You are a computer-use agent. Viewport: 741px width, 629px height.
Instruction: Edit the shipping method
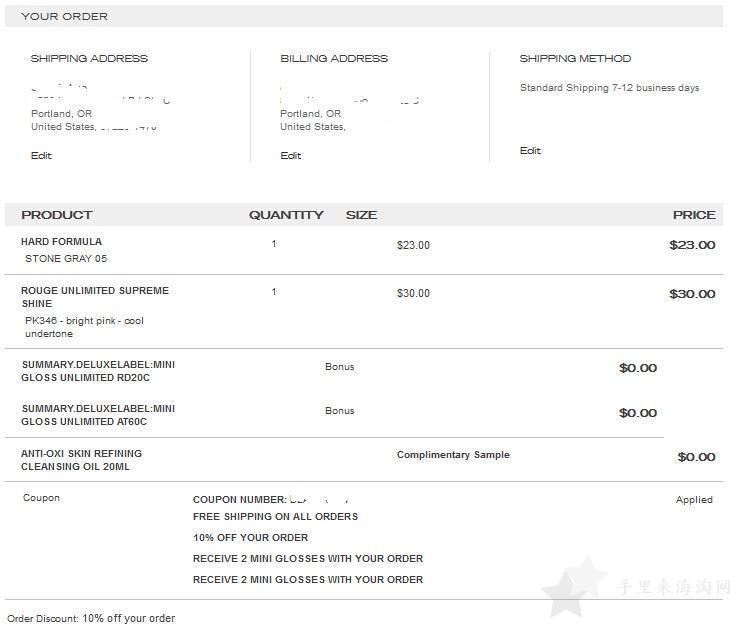(530, 150)
